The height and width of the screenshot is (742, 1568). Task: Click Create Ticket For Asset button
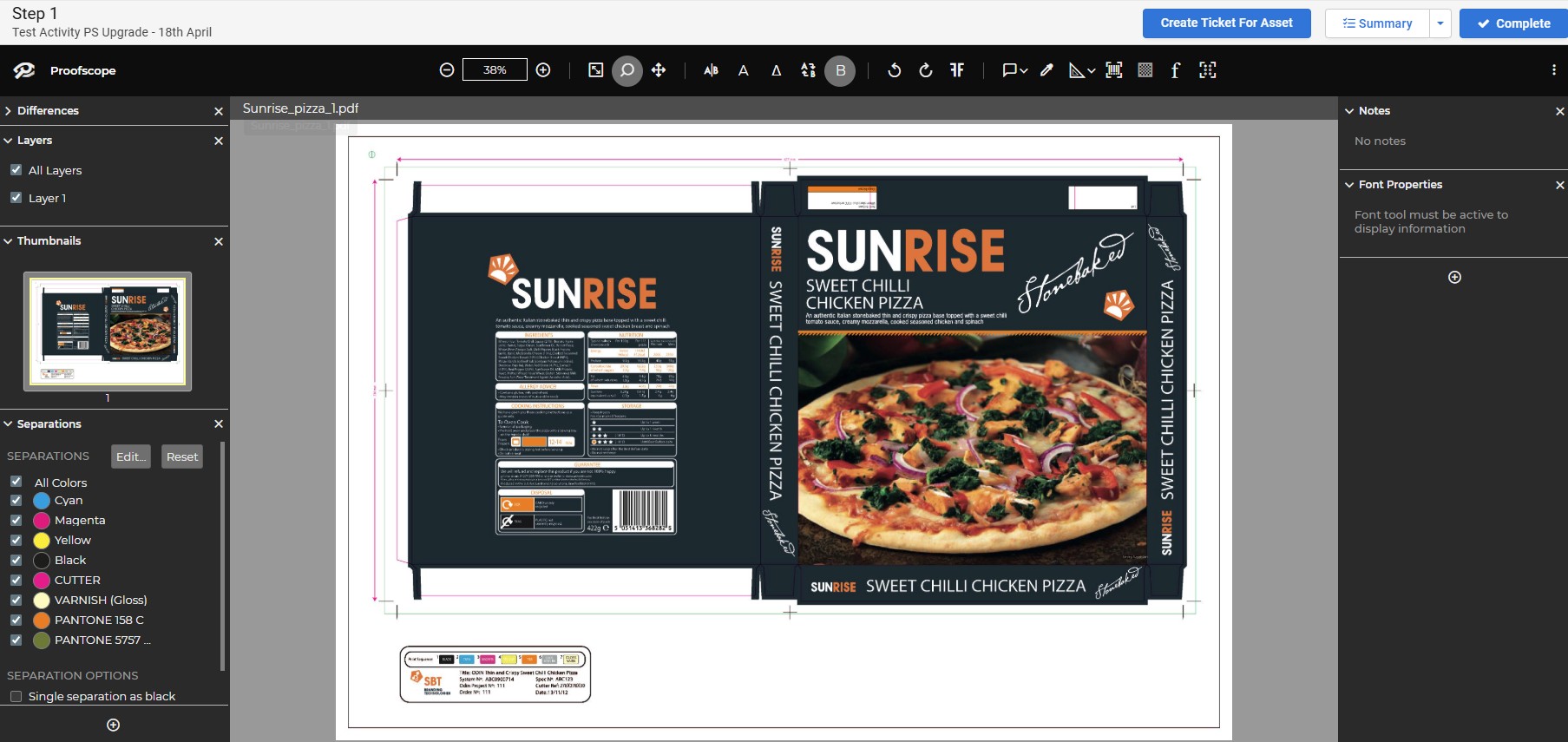tap(1226, 23)
